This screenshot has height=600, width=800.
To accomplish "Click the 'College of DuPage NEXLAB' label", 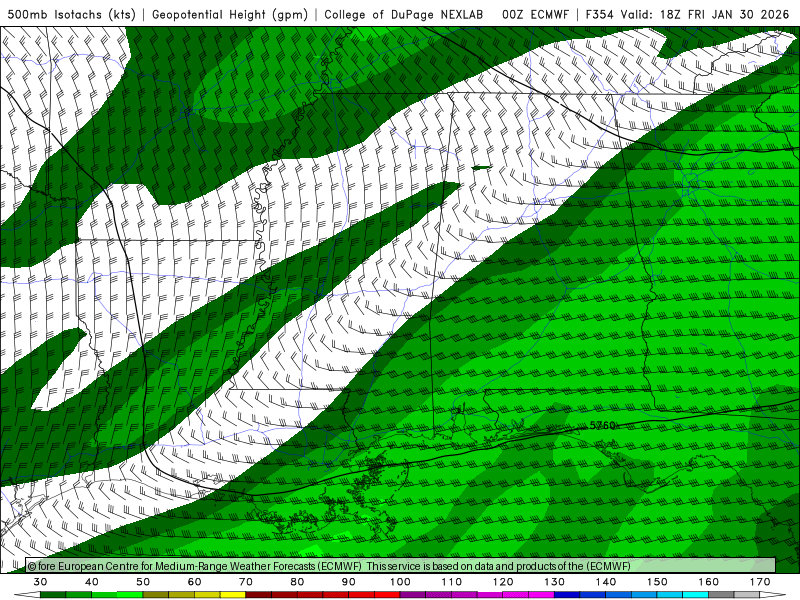I will pos(404,15).
